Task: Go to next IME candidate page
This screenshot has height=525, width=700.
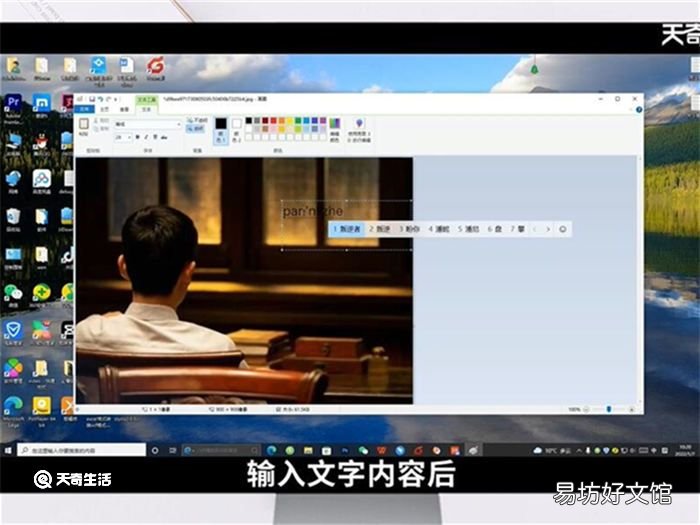Action: 548,229
